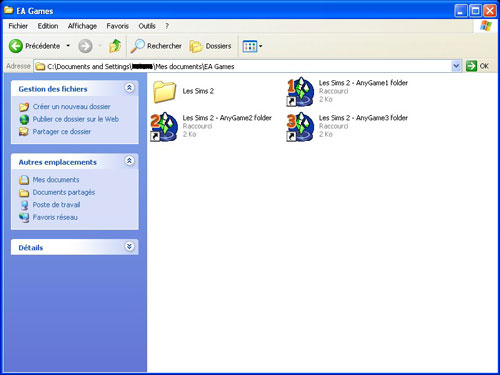Click the greyed forward navigation arrow
This screenshot has height=375, width=500.
(85, 46)
